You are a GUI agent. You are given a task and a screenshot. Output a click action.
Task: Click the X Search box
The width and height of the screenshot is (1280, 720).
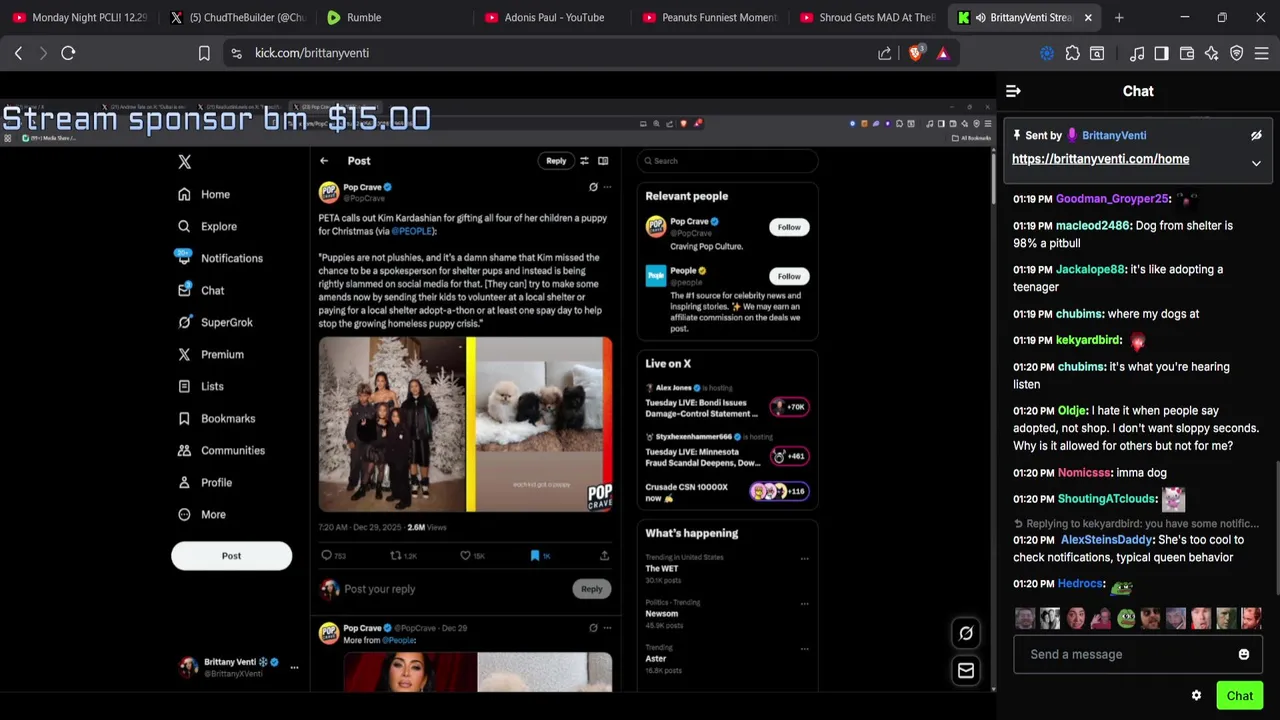point(728,160)
